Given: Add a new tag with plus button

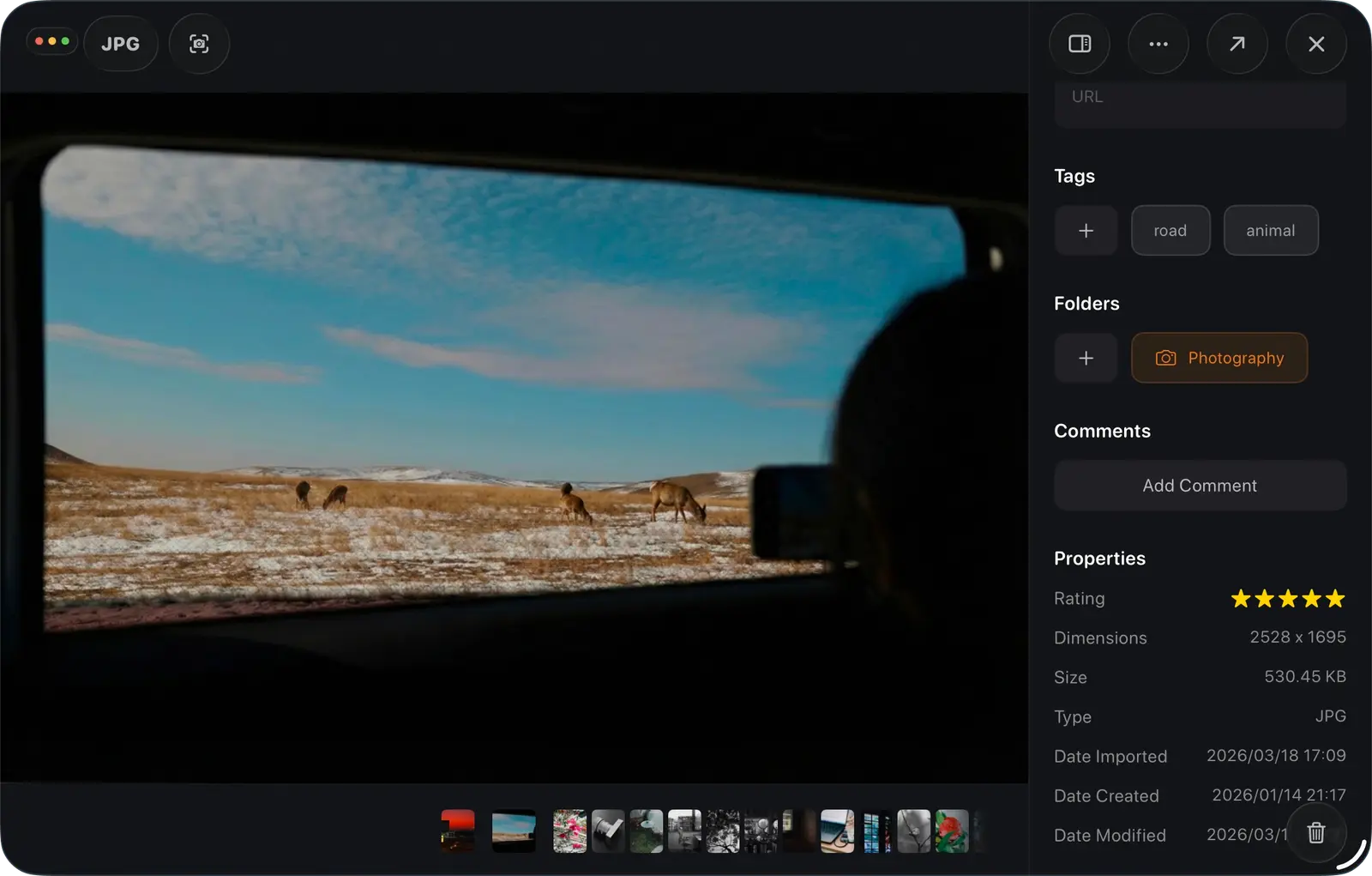Looking at the screenshot, I should [1086, 230].
